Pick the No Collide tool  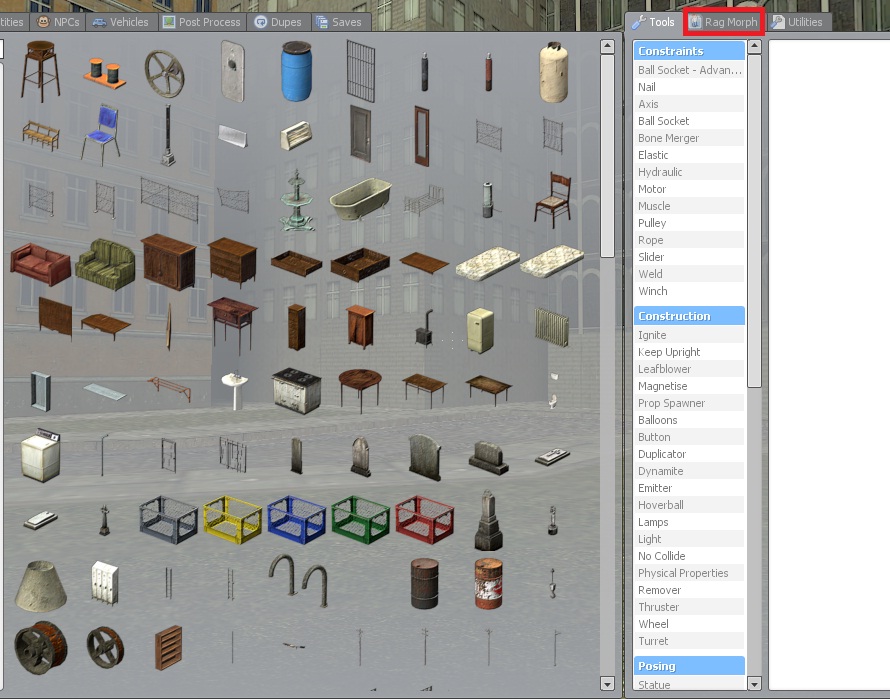click(x=689, y=556)
